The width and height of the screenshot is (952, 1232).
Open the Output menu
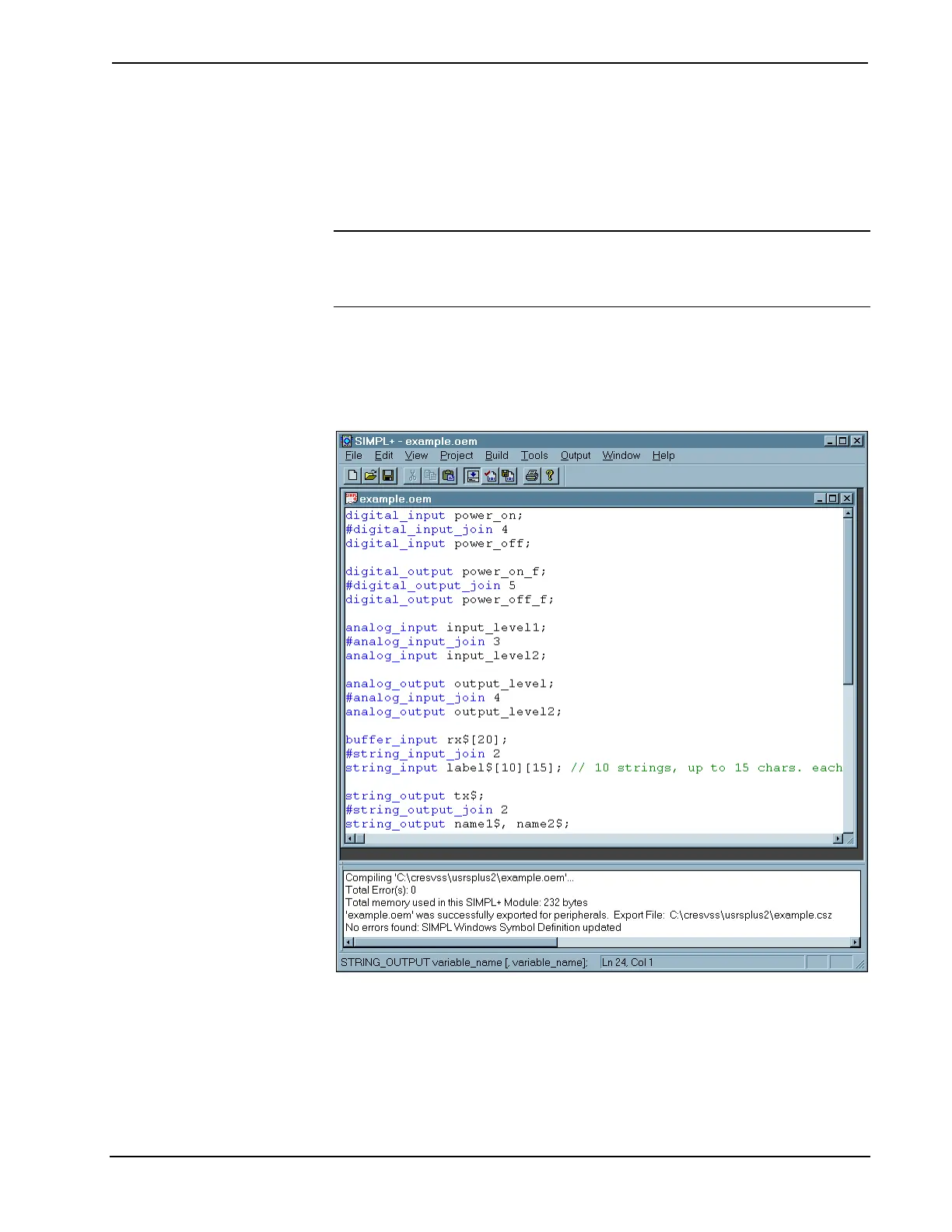click(576, 456)
